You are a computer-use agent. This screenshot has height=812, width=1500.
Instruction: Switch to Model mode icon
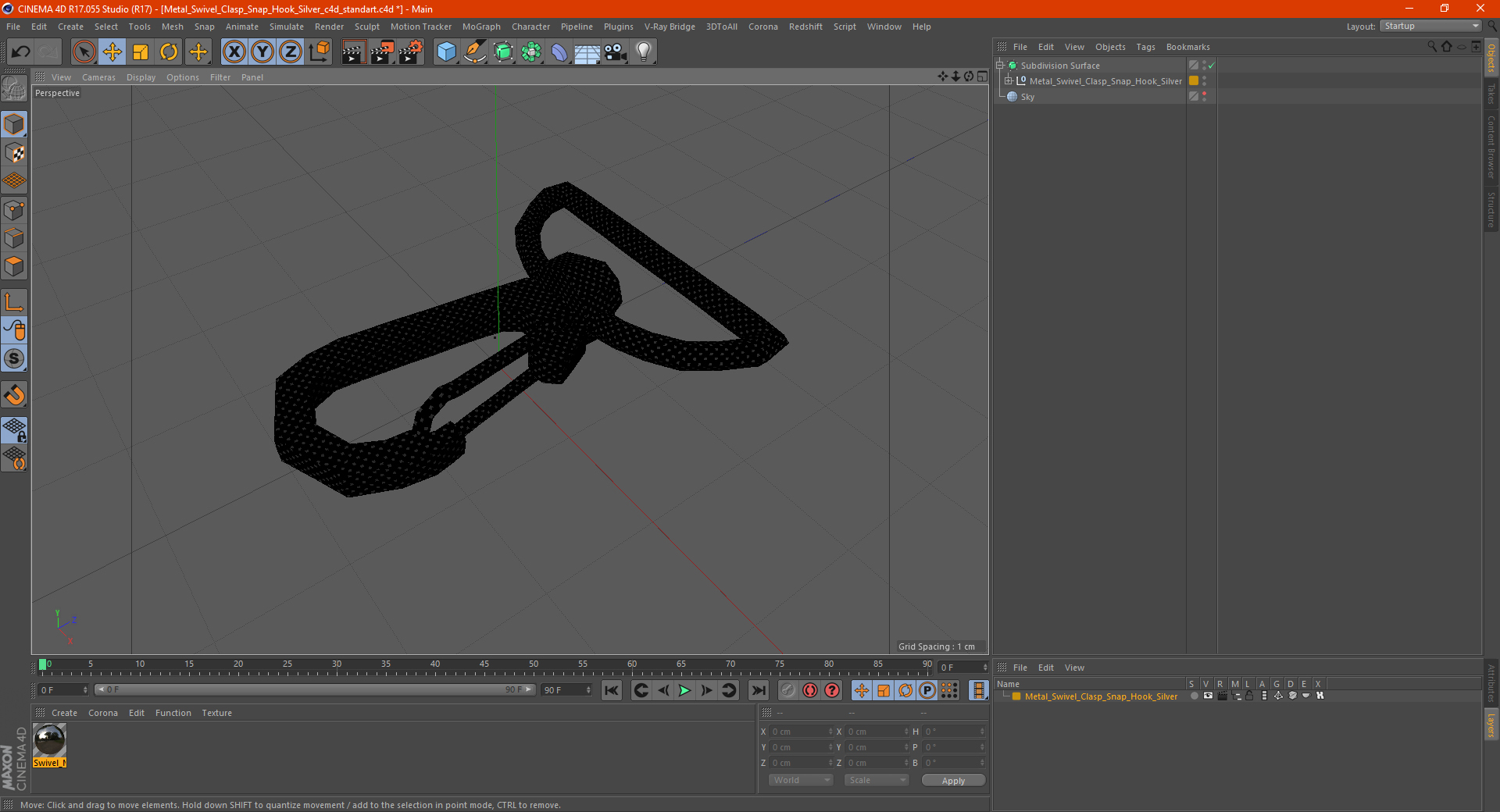click(x=14, y=125)
